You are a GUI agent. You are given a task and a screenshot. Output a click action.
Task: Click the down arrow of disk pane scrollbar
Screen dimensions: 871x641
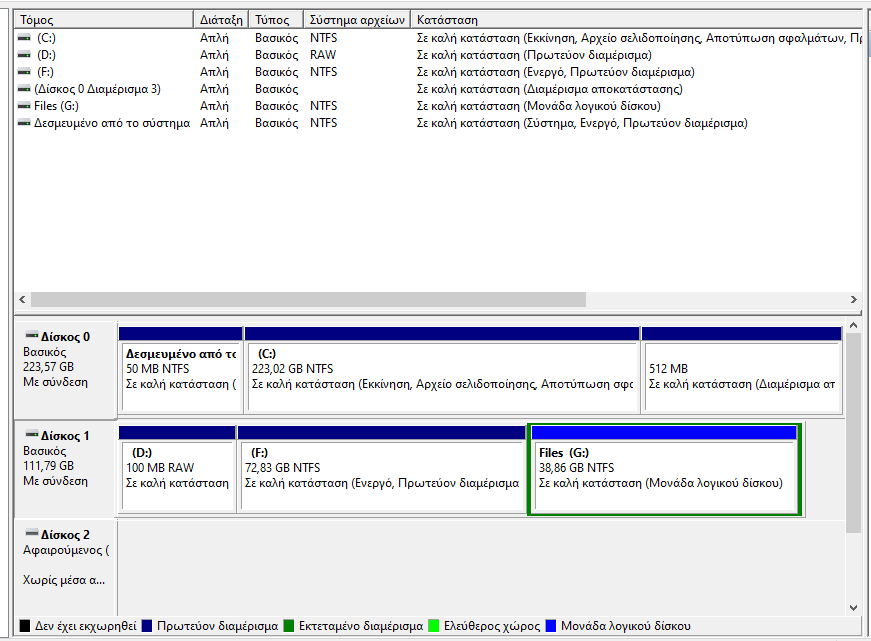point(854,608)
